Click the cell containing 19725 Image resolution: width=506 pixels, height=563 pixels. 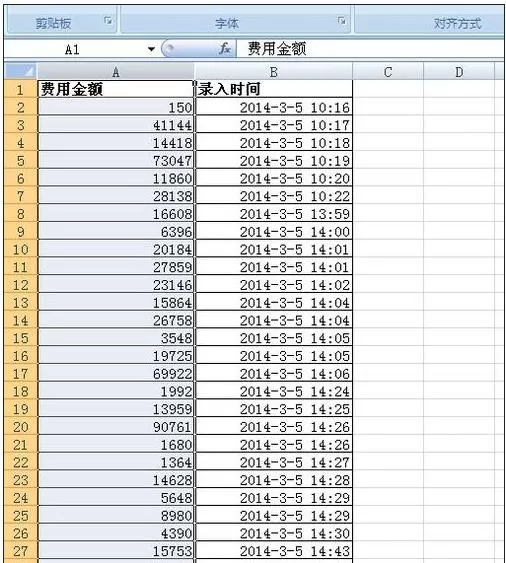(116, 355)
